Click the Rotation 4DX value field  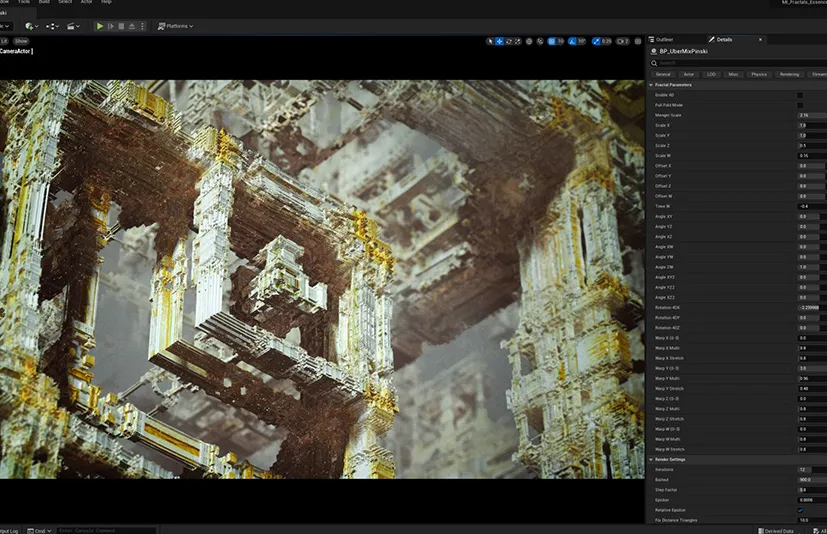pos(812,308)
